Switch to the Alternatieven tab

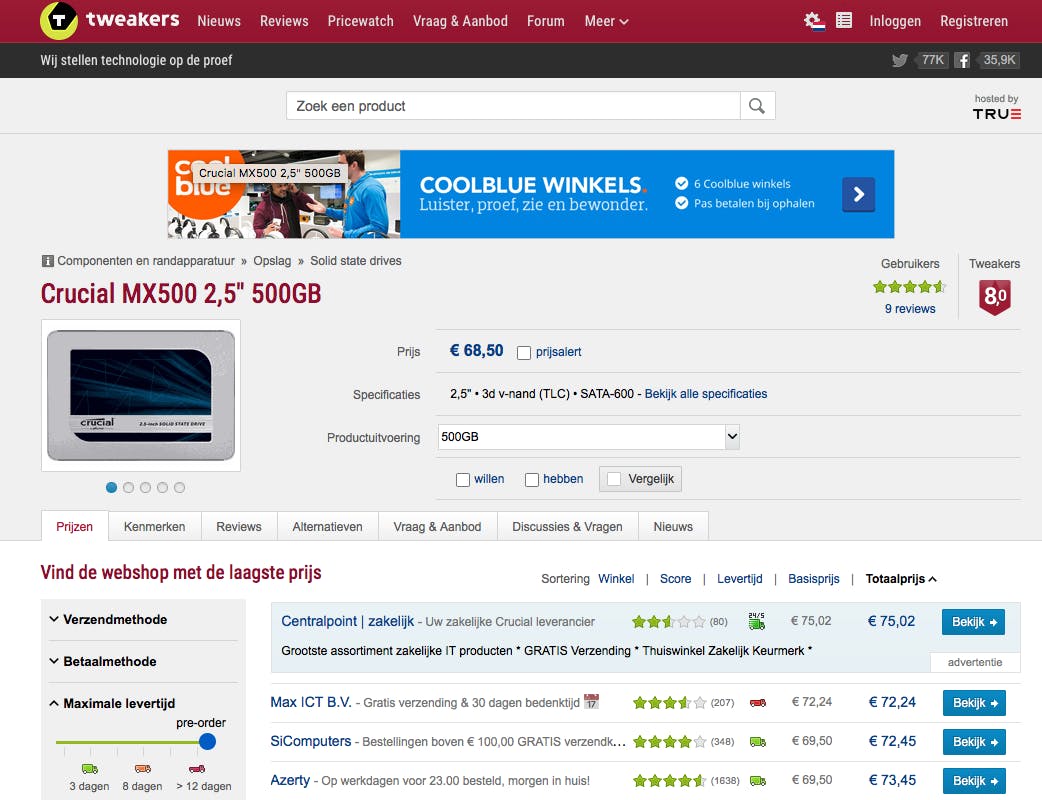(x=328, y=526)
